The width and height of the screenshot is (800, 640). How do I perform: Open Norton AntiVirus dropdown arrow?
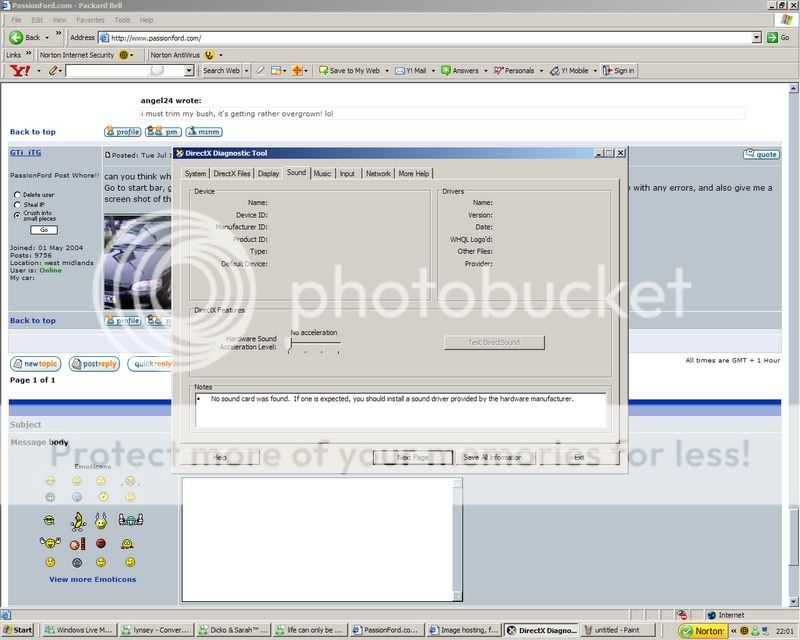(221, 55)
